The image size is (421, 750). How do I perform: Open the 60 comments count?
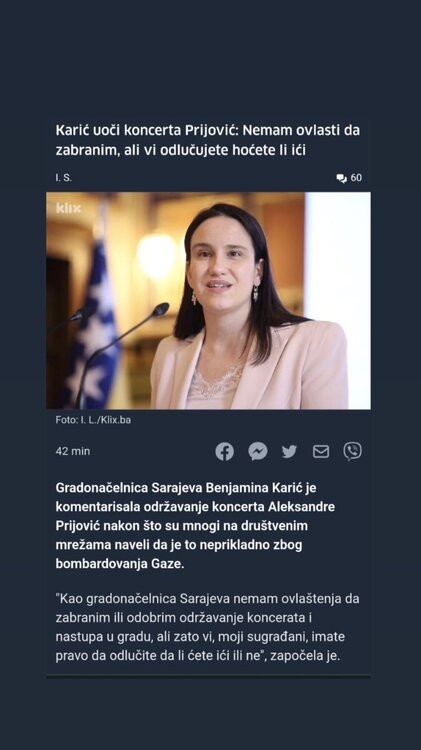tap(356, 178)
